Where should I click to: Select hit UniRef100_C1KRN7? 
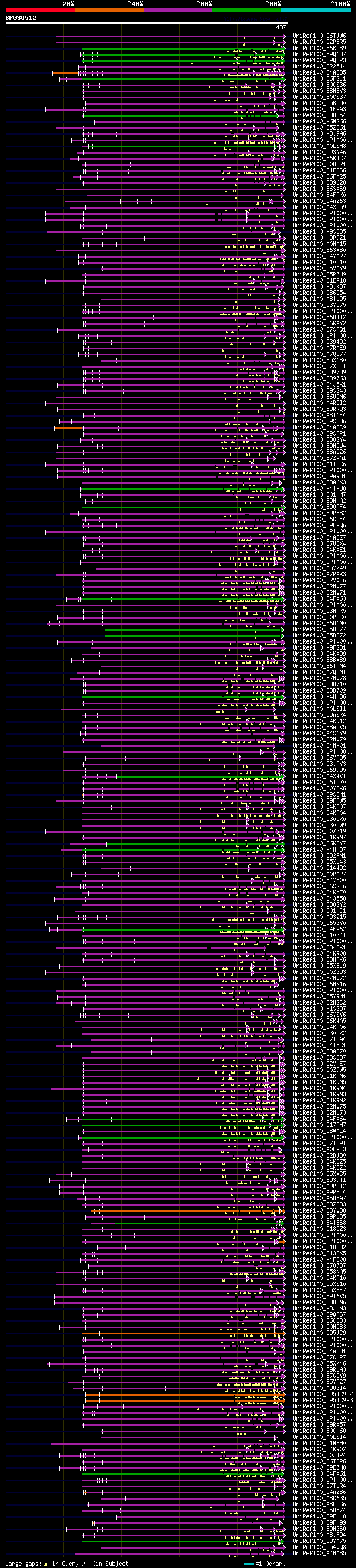(x=319, y=838)
